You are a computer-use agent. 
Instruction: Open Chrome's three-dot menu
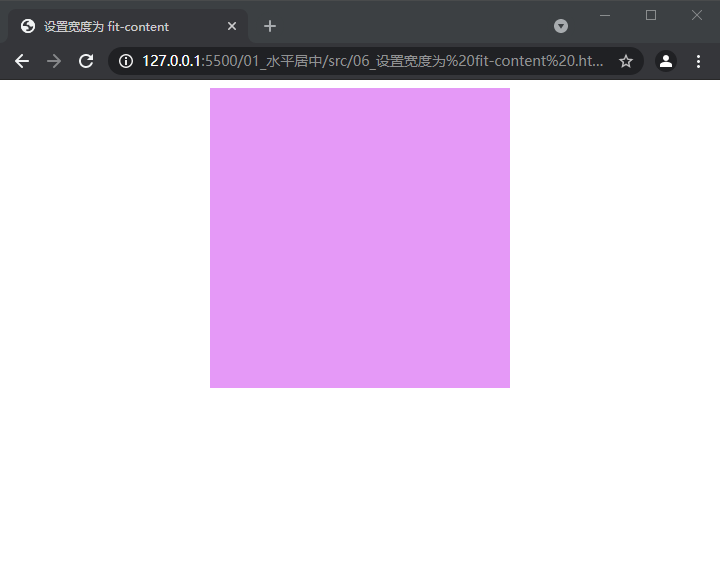tap(698, 61)
